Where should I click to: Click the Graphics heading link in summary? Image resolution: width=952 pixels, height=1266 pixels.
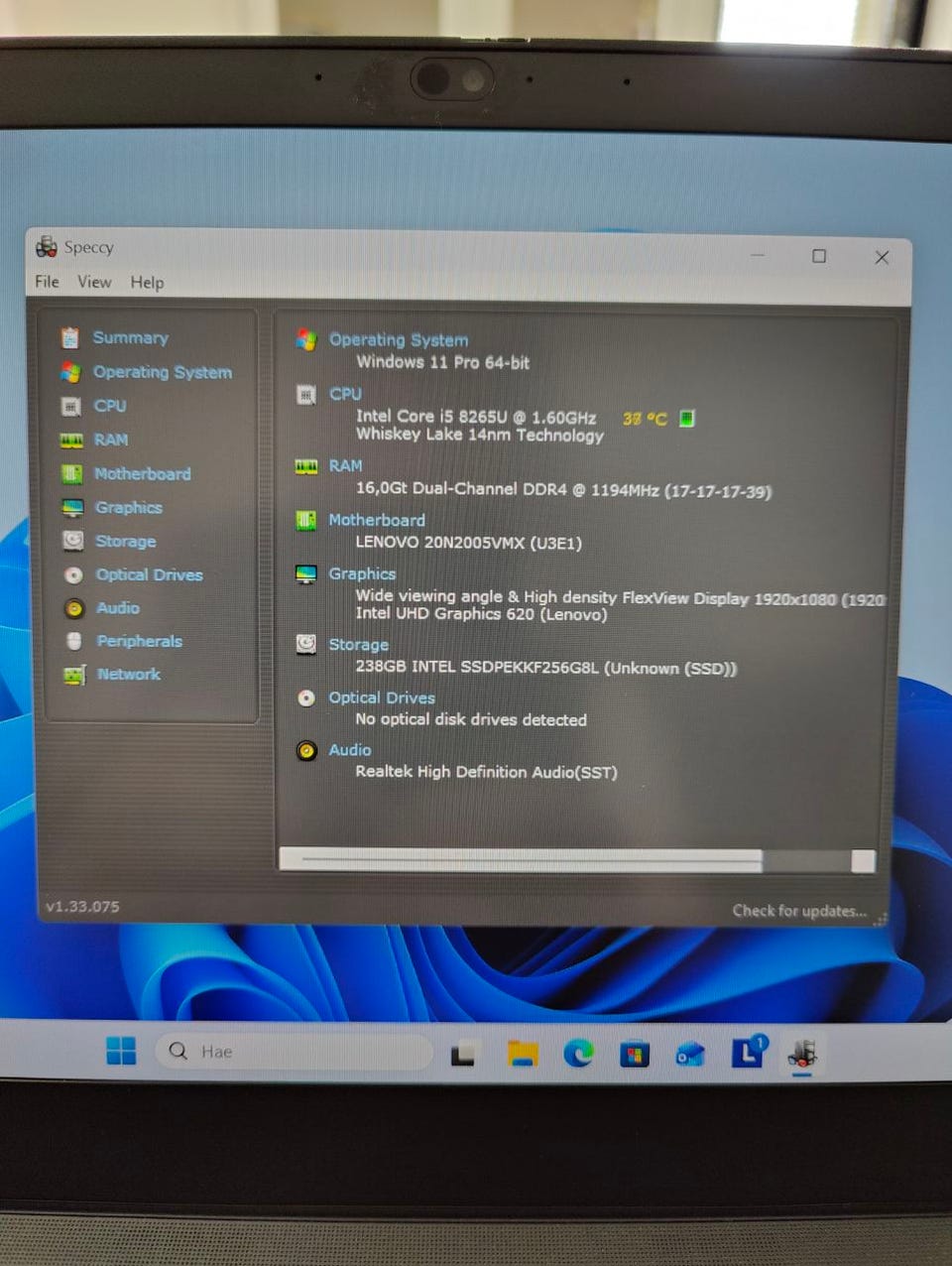[362, 573]
